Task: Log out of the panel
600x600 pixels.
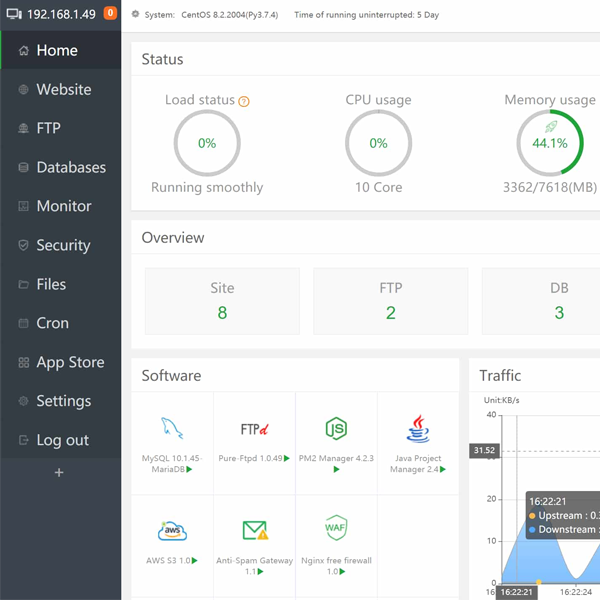Action: click(x=60, y=440)
